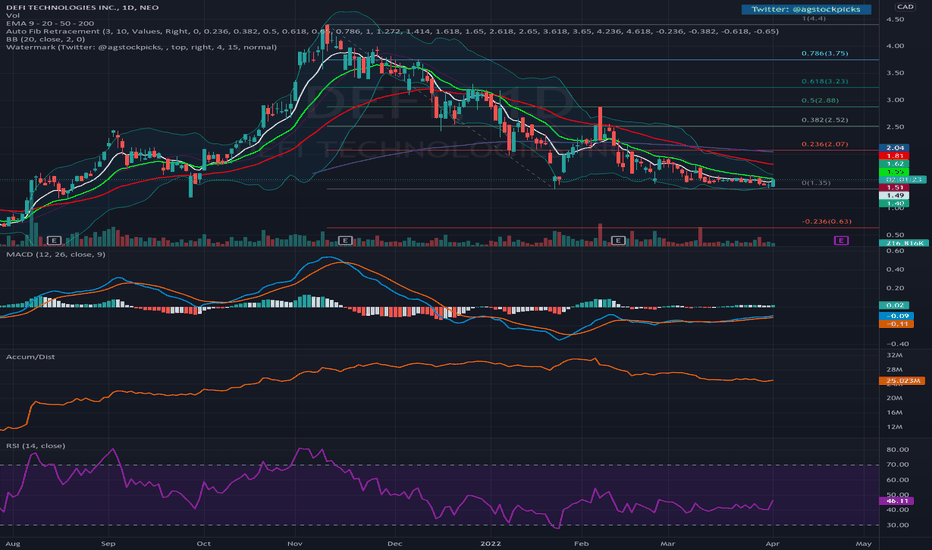932x550 pixels.
Task: Click the CAD currency label
Action: (905, 7)
